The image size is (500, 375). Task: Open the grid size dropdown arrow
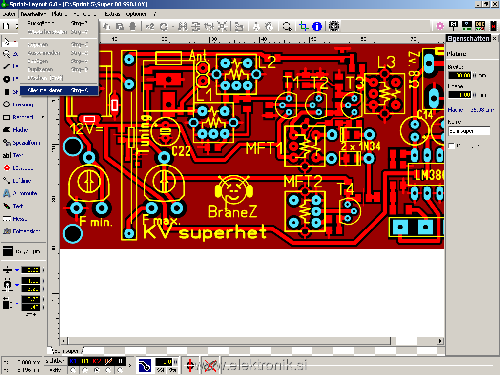coord(17,270)
